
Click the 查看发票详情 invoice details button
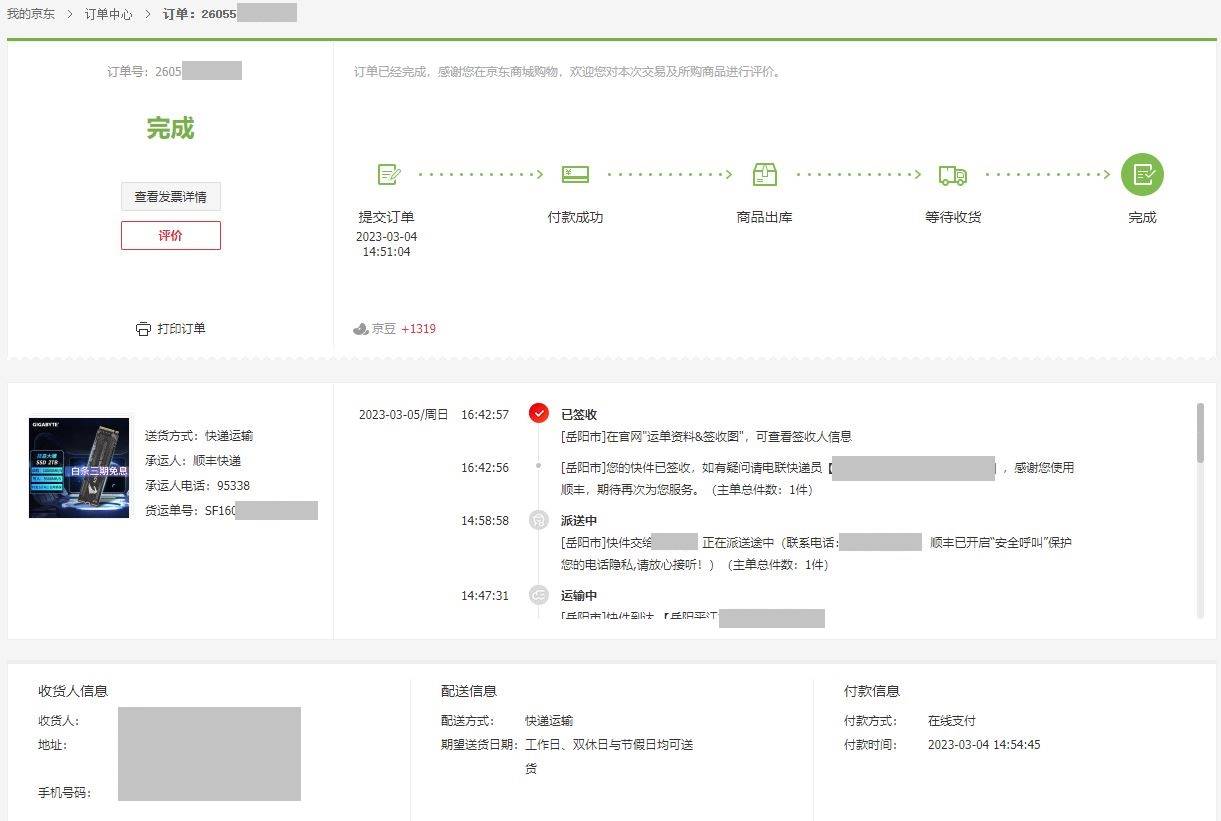click(x=170, y=196)
